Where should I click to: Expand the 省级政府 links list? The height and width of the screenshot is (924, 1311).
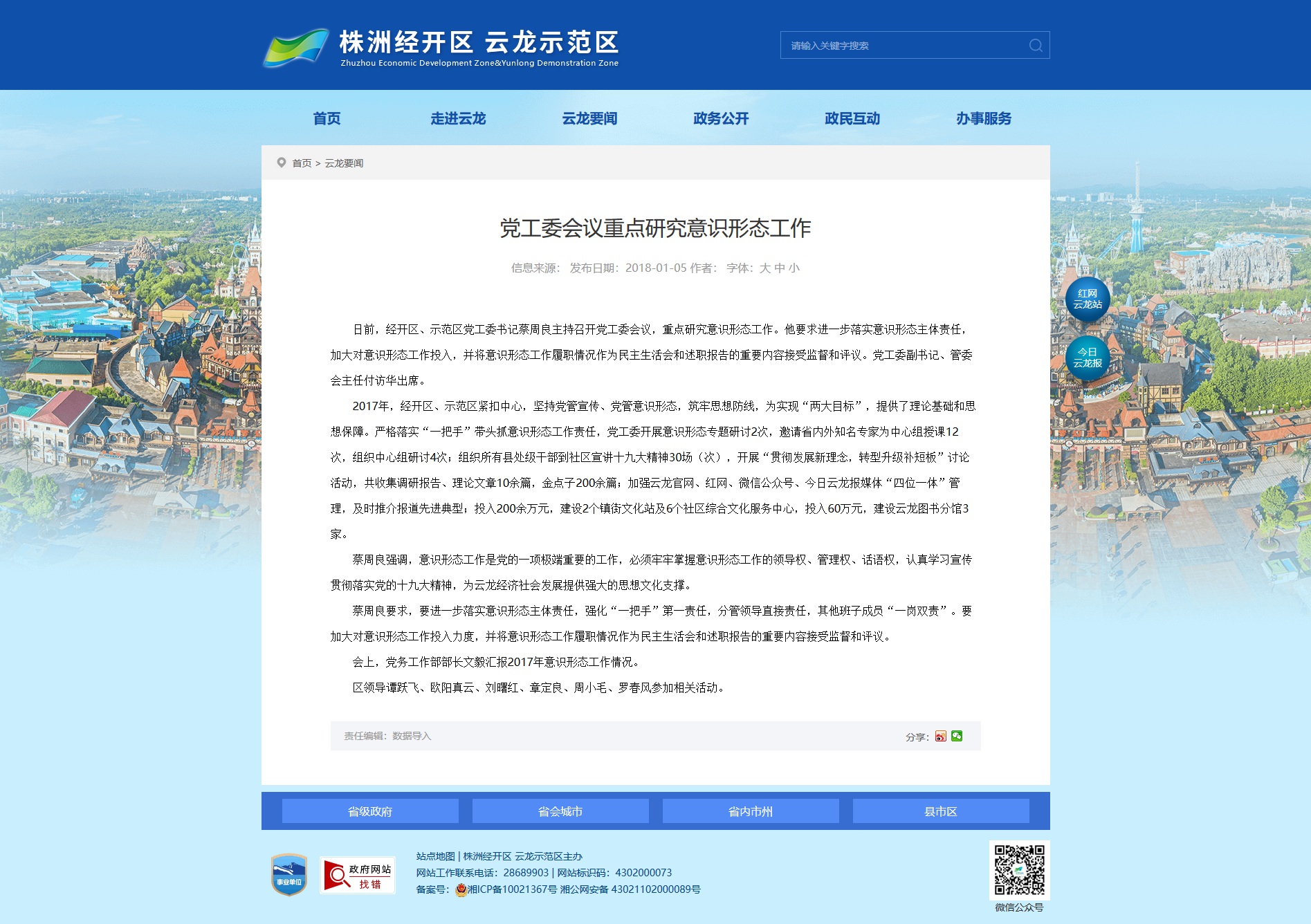[x=370, y=811]
